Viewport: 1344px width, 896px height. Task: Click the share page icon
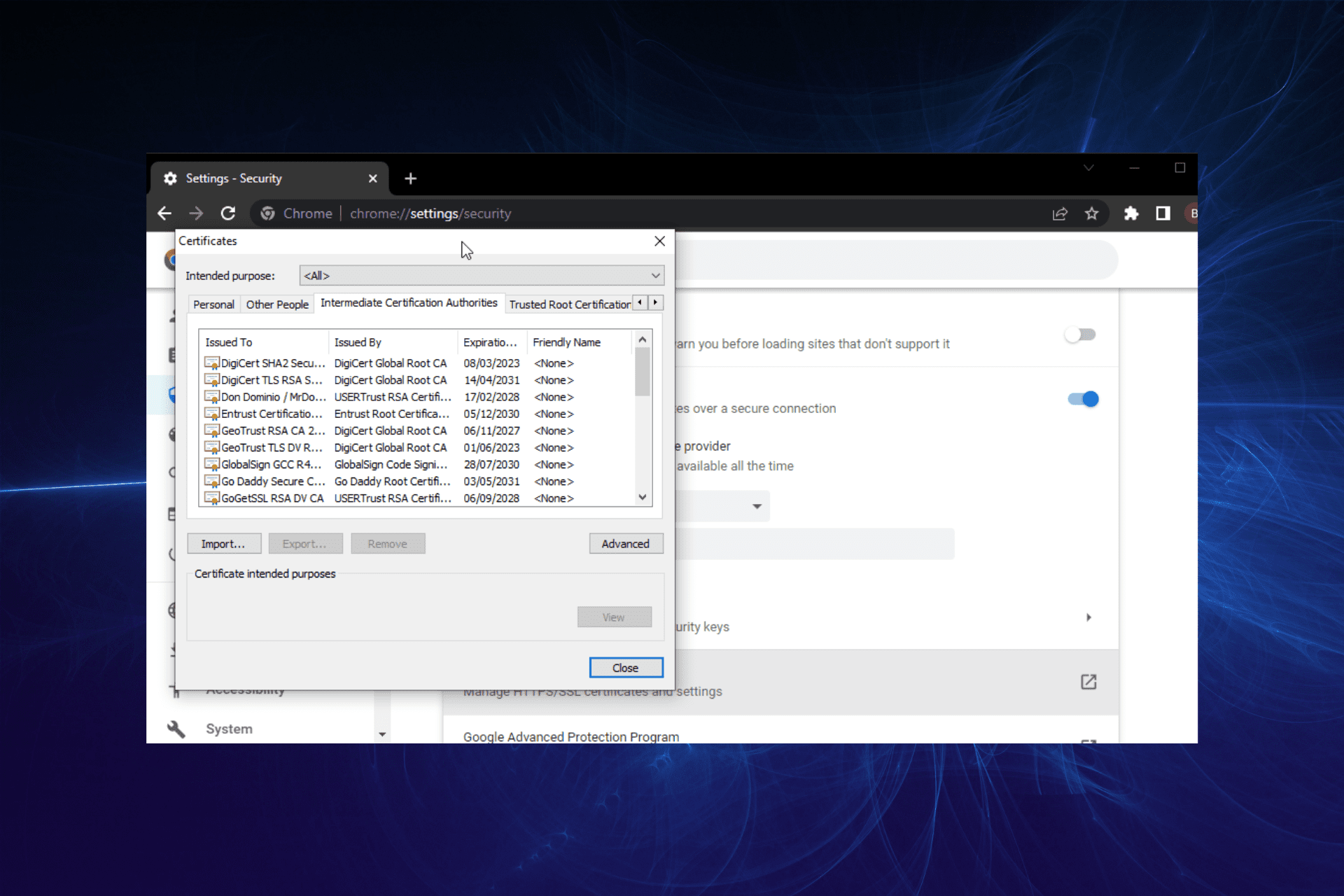1060,213
